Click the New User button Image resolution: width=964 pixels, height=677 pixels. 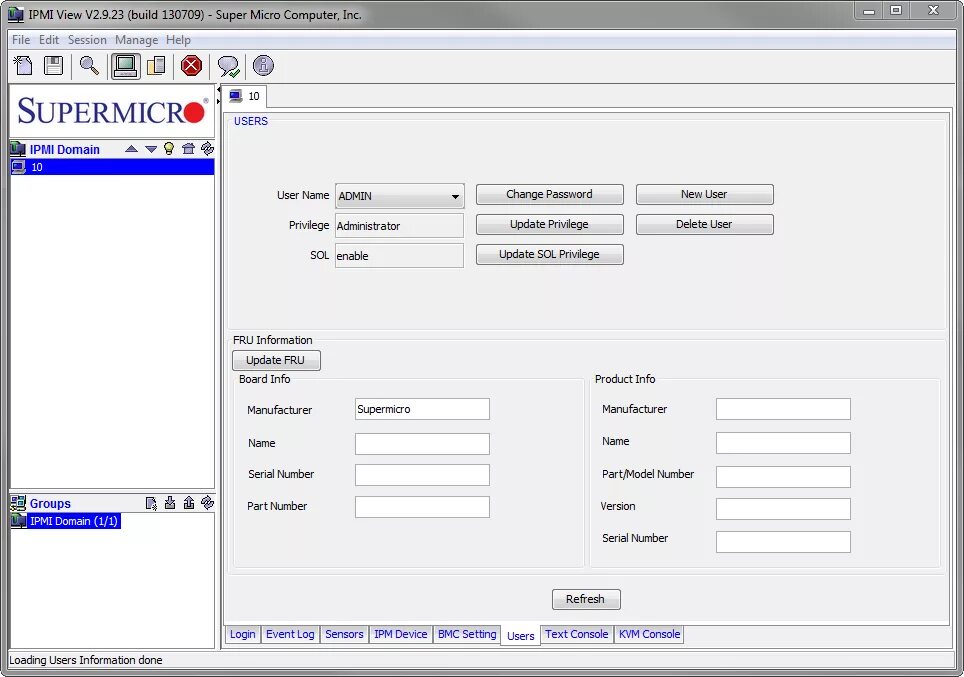click(704, 194)
